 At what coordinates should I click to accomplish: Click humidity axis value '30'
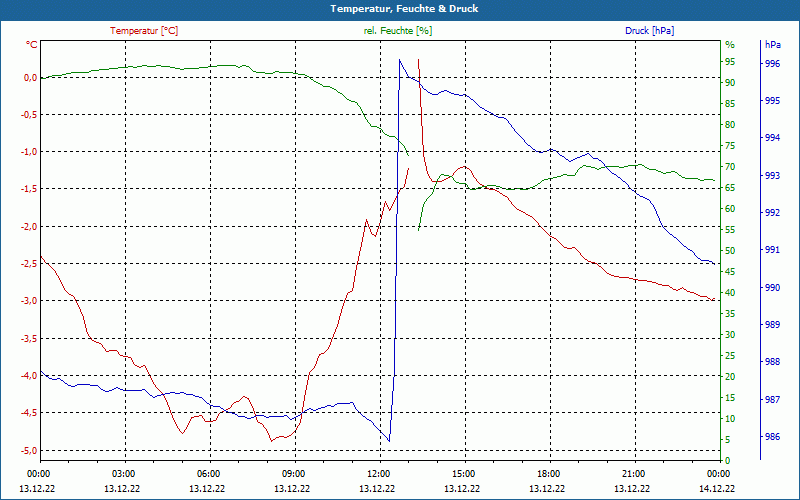[730, 335]
